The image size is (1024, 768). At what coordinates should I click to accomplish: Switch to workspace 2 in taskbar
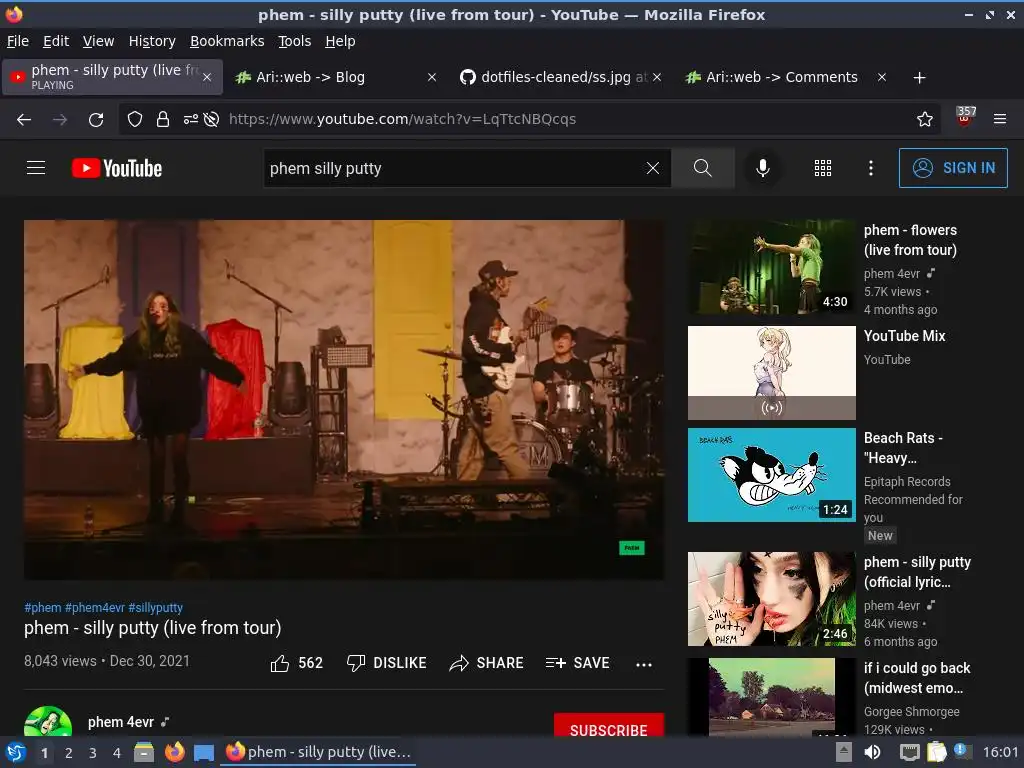point(69,753)
